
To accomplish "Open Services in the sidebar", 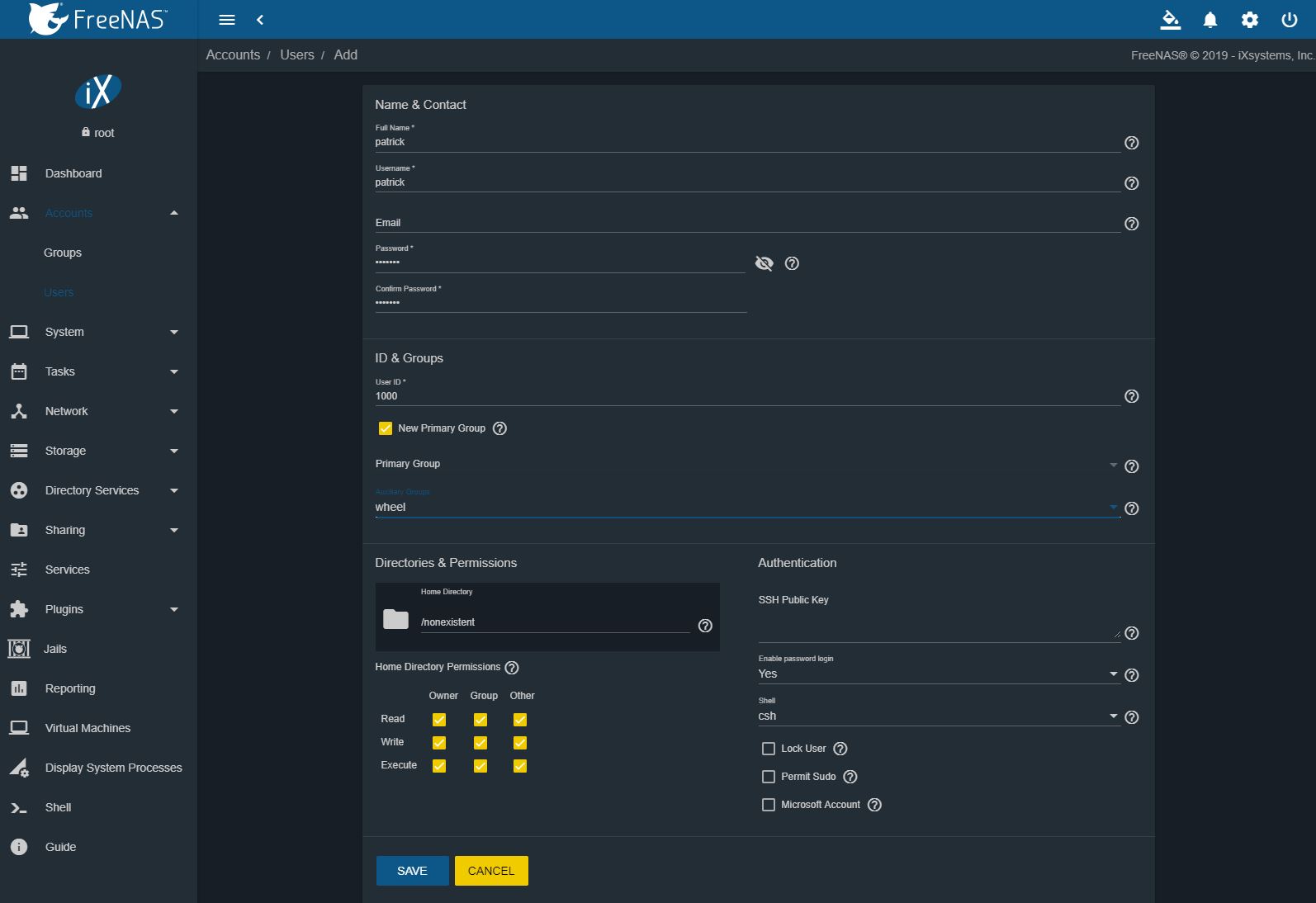I will click(68, 570).
